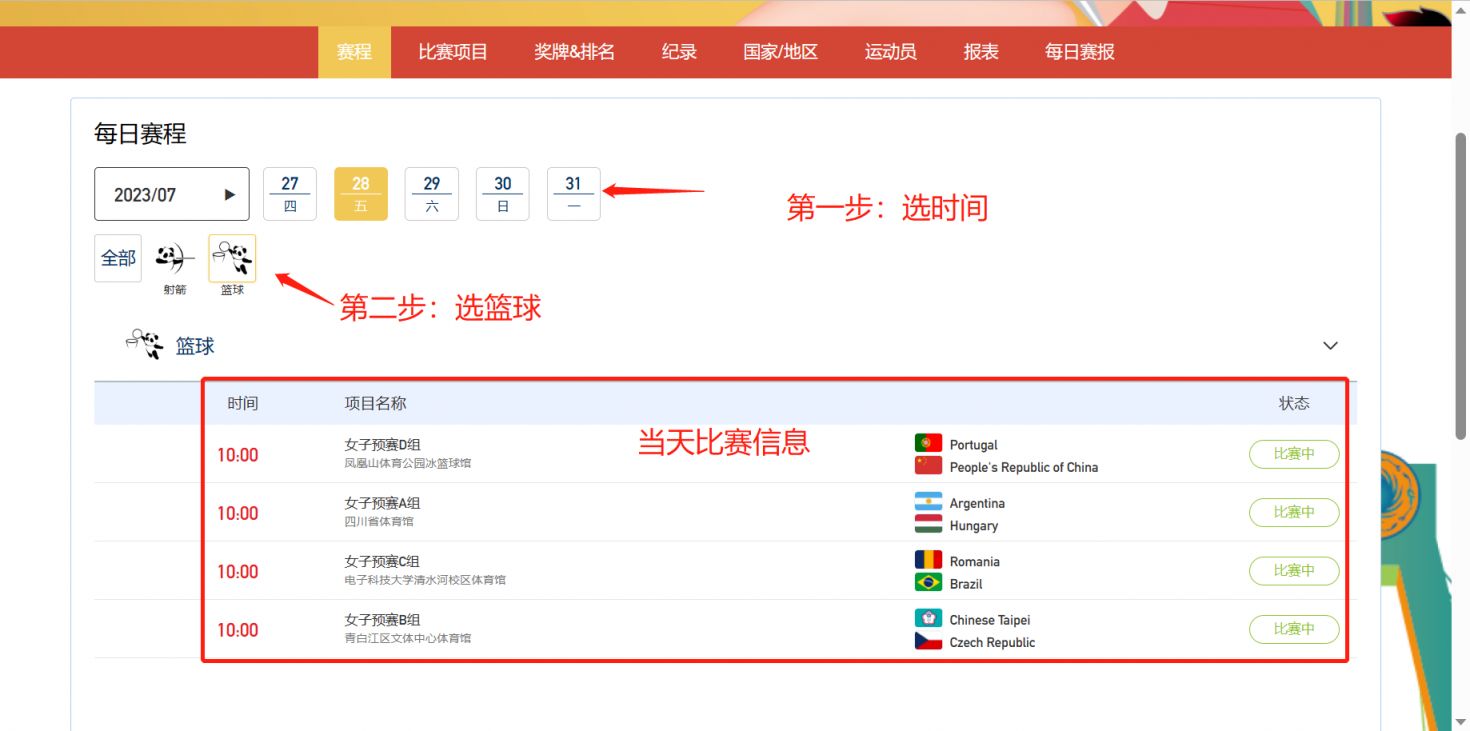Click the Argentina flag icon
The image size is (1470, 731).
click(928, 502)
